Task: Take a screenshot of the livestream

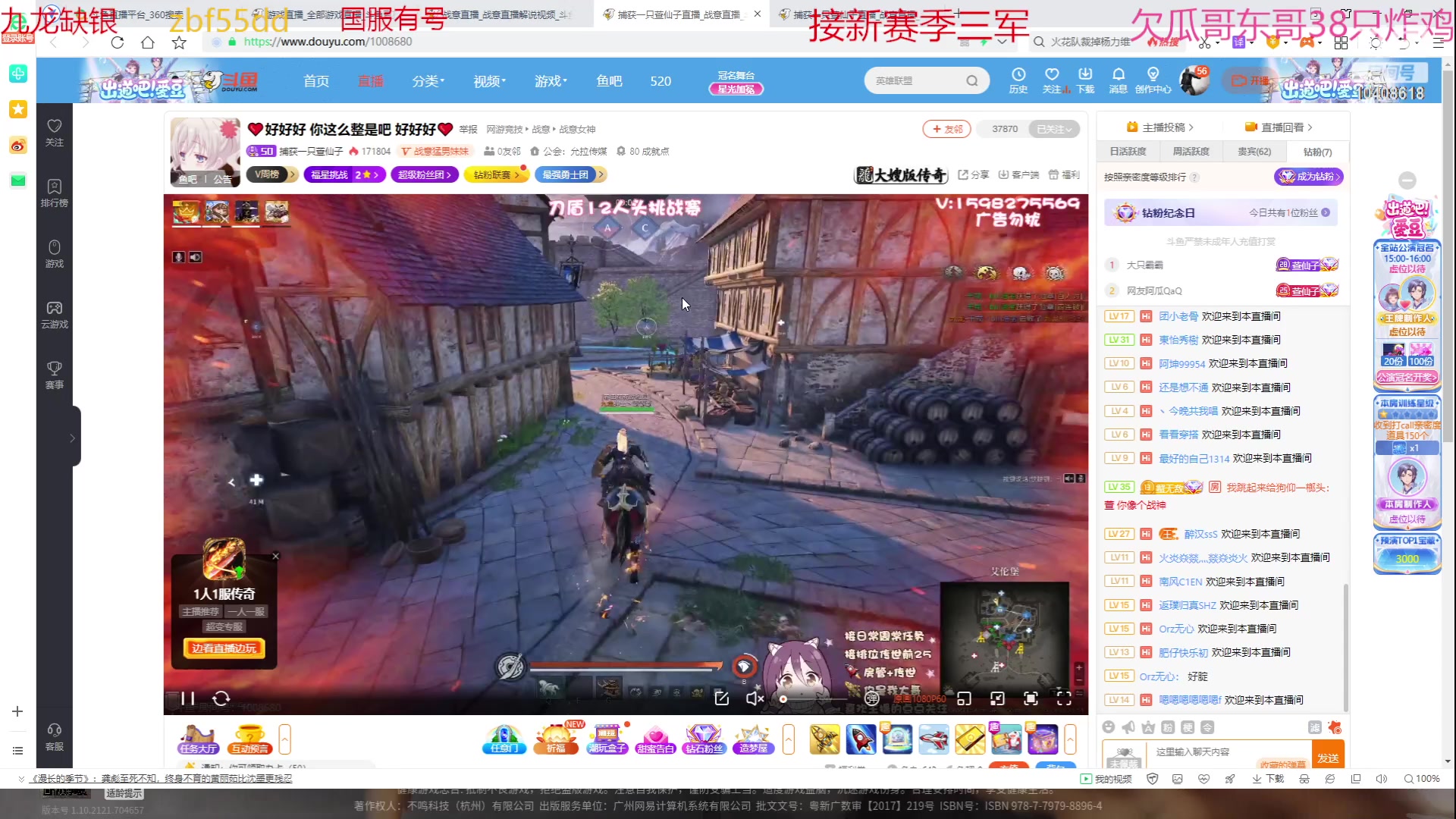Action: [x=721, y=698]
